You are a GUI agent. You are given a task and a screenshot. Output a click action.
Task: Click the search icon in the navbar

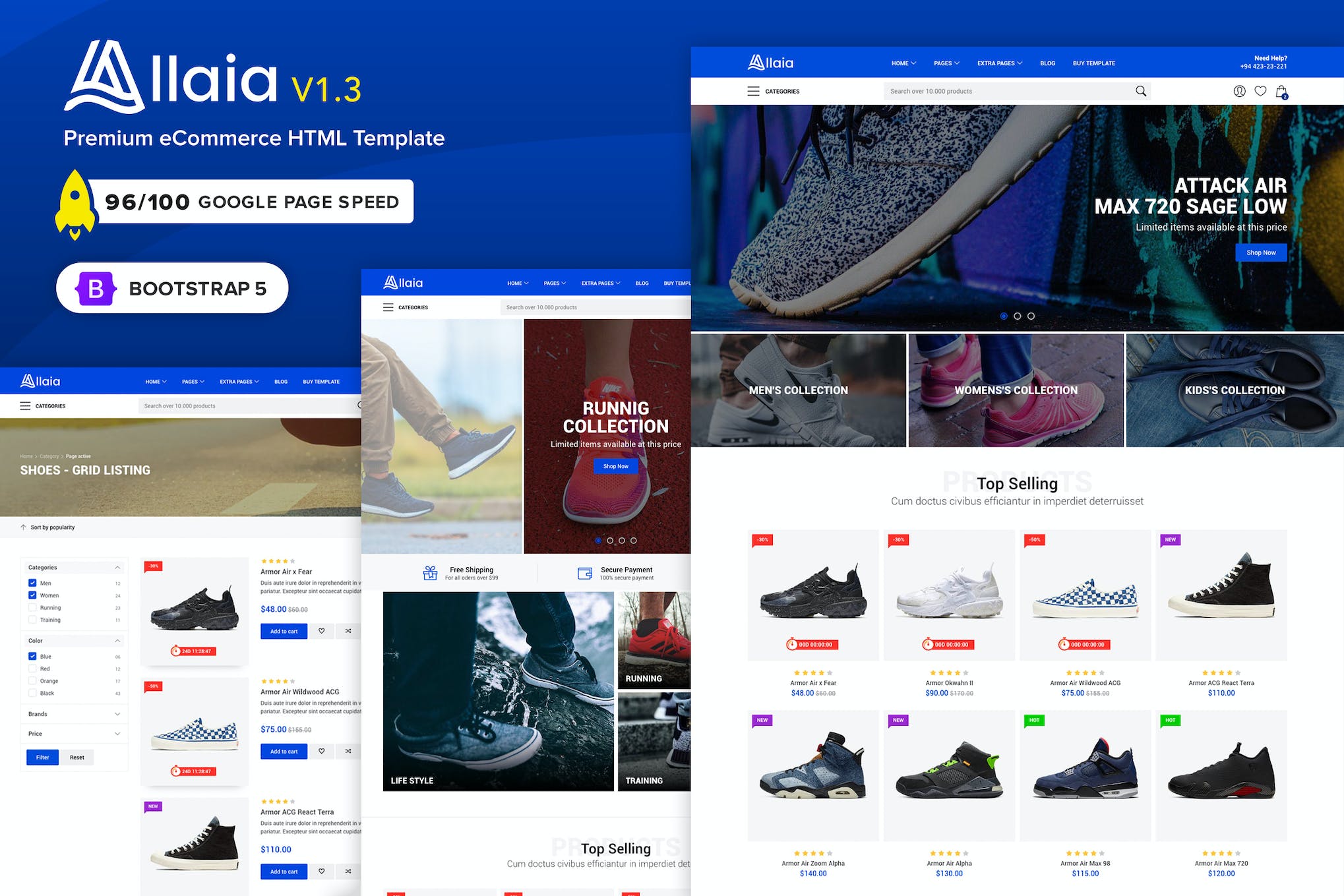(x=1142, y=91)
